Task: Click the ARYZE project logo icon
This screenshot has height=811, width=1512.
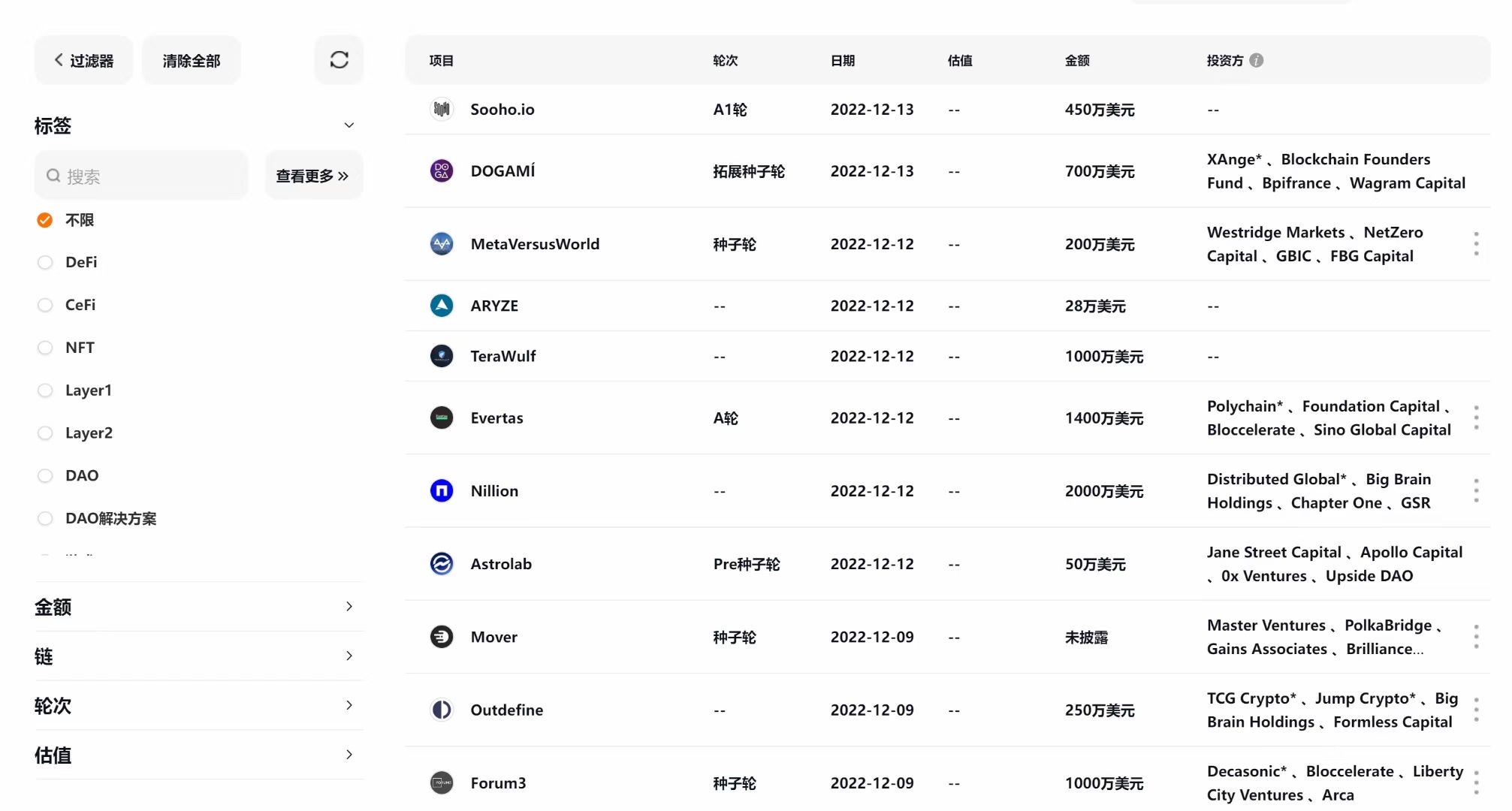Action: click(x=442, y=306)
